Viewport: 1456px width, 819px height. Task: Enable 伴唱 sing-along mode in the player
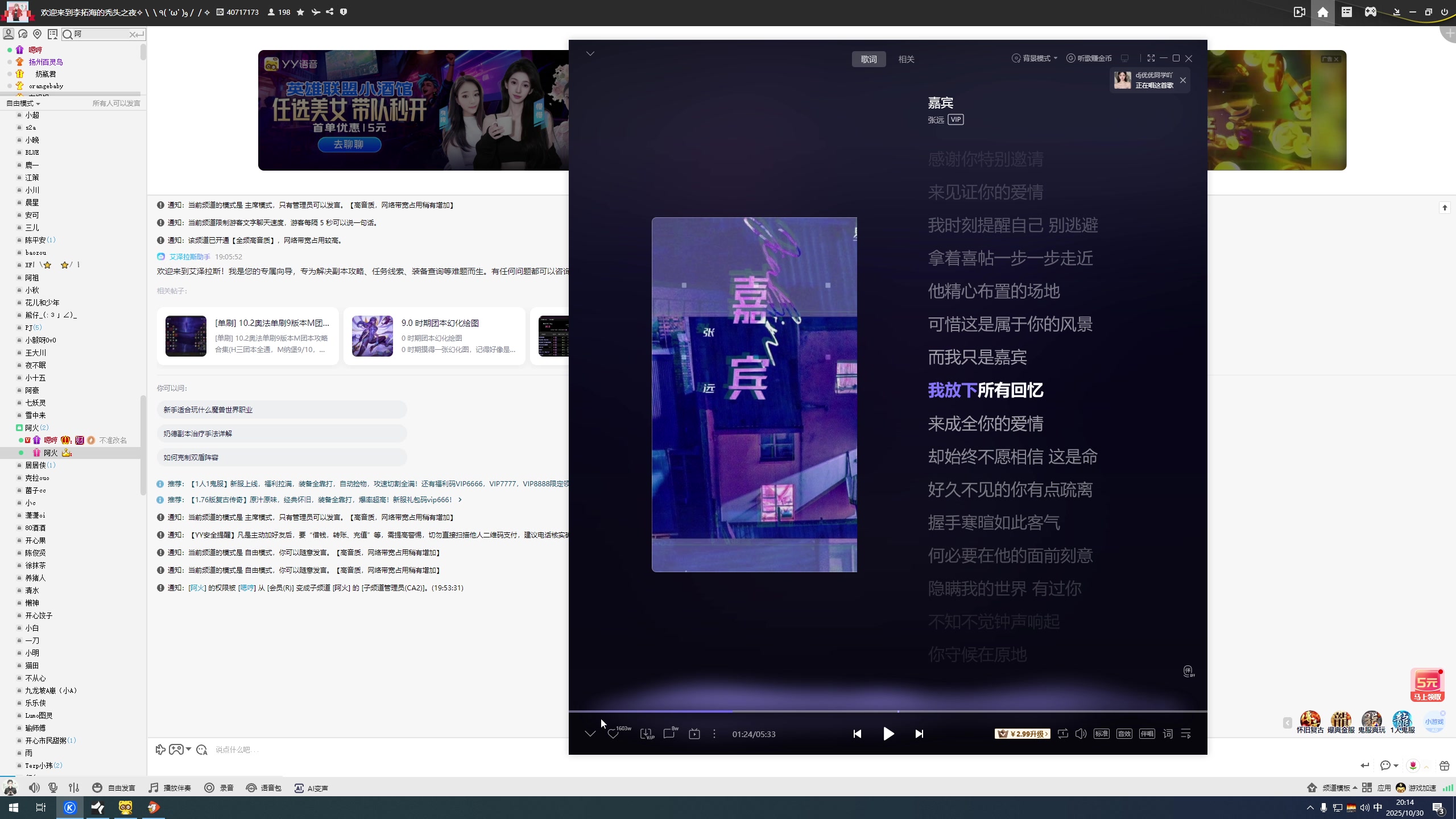point(1147,734)
